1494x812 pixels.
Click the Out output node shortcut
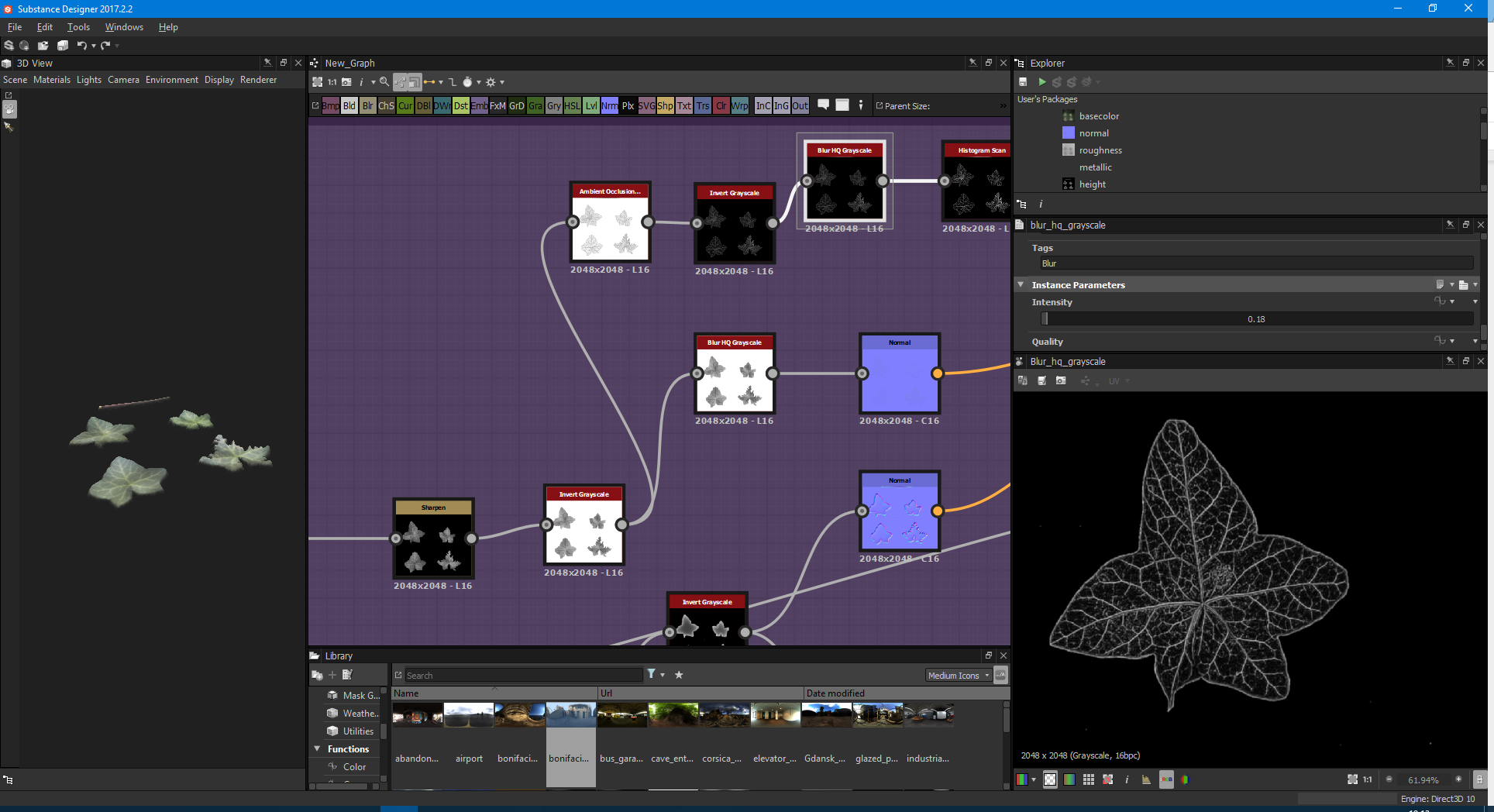800,106
